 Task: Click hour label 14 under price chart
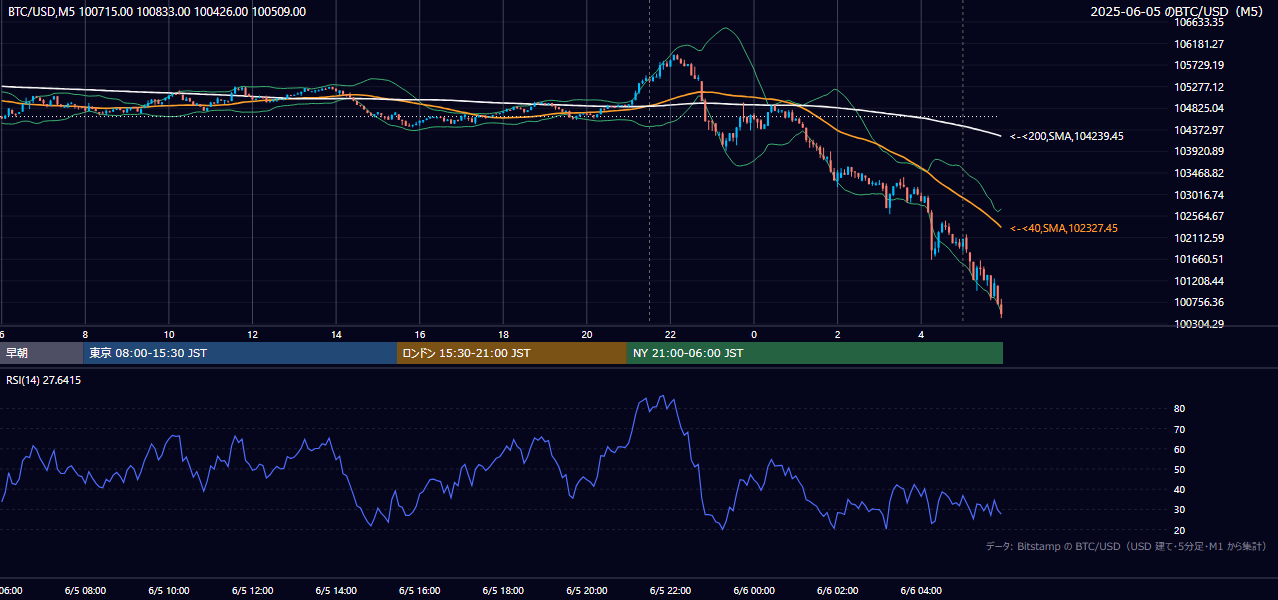336,334
